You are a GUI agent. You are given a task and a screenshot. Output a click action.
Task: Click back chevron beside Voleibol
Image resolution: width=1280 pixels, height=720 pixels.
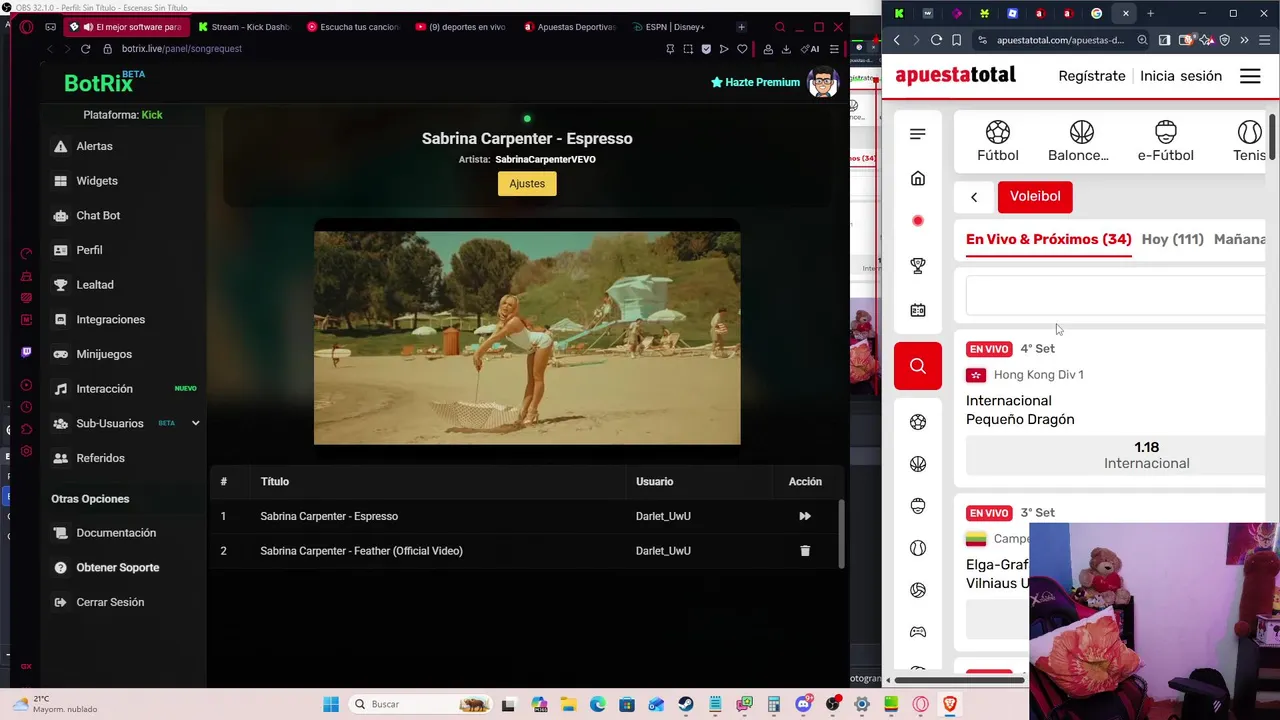point(974,197)
